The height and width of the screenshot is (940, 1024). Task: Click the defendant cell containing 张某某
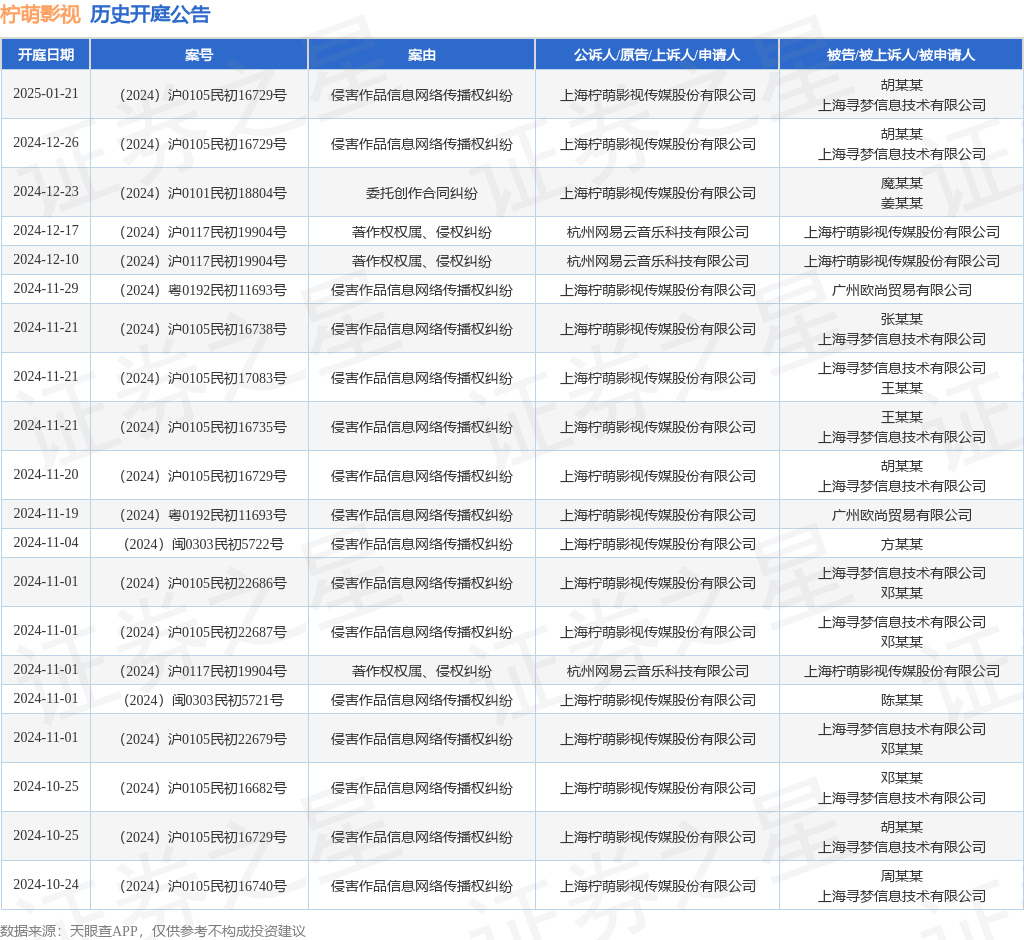pos(902,329)
